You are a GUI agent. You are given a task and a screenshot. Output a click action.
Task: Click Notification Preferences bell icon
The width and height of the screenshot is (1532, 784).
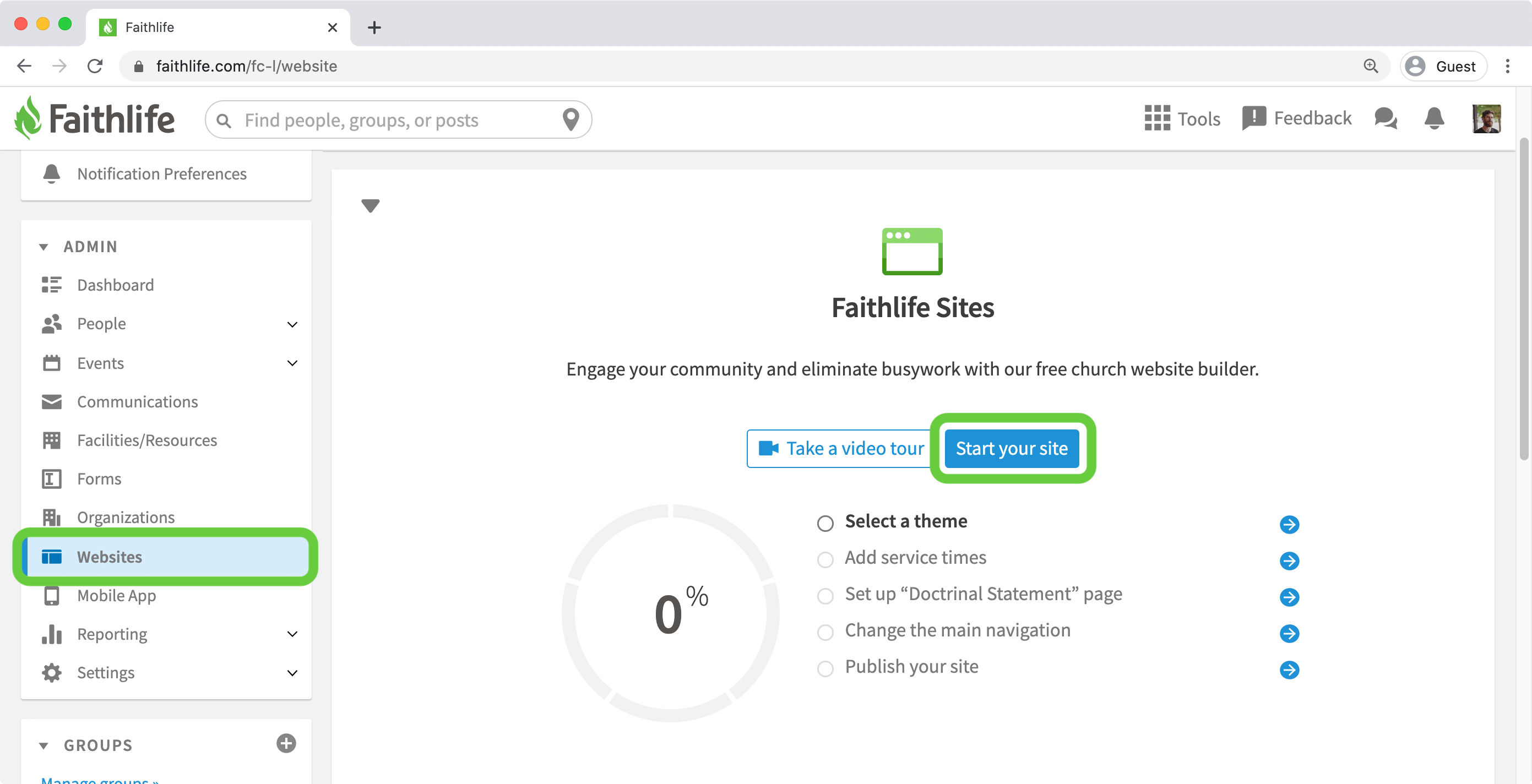pyautogui.click(x=52, y=173)
